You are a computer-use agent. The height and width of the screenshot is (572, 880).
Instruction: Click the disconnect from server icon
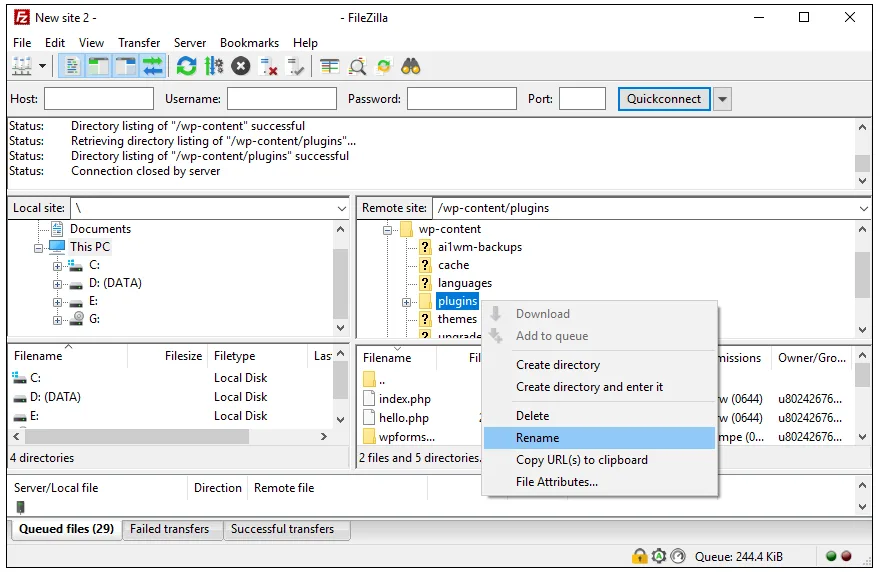pos(268,66)
